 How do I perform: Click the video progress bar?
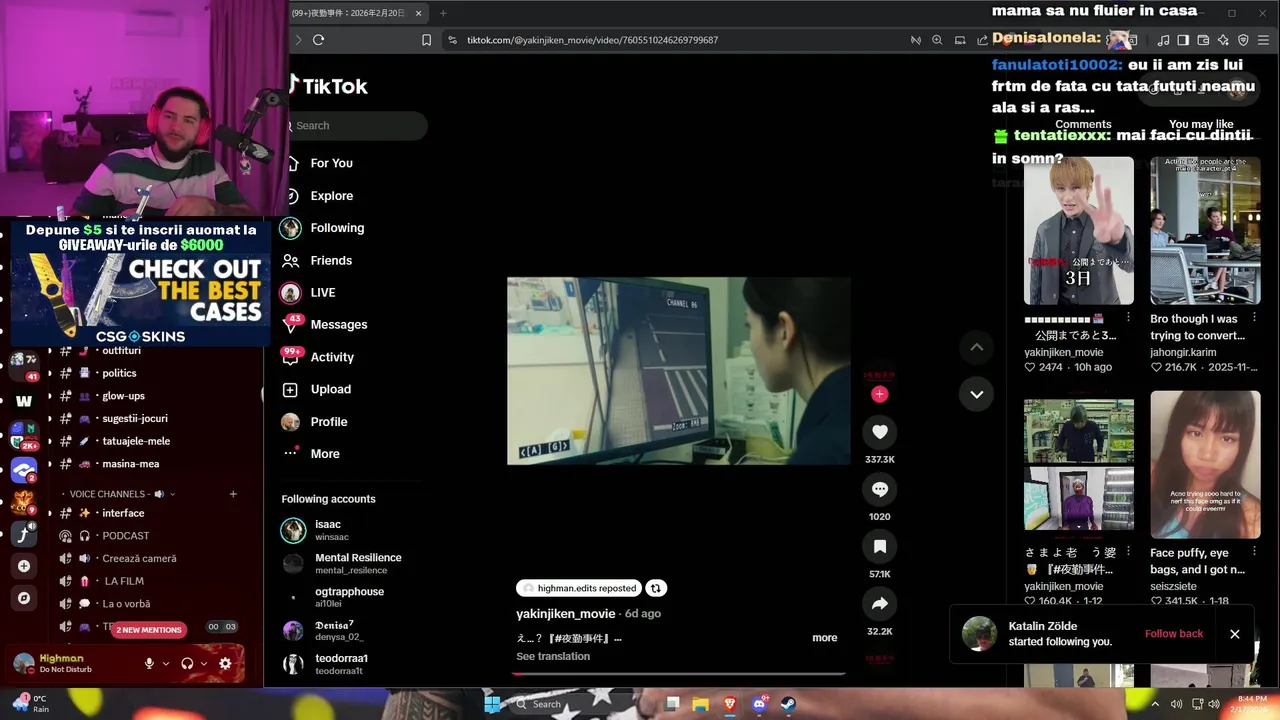pos(679,674)
